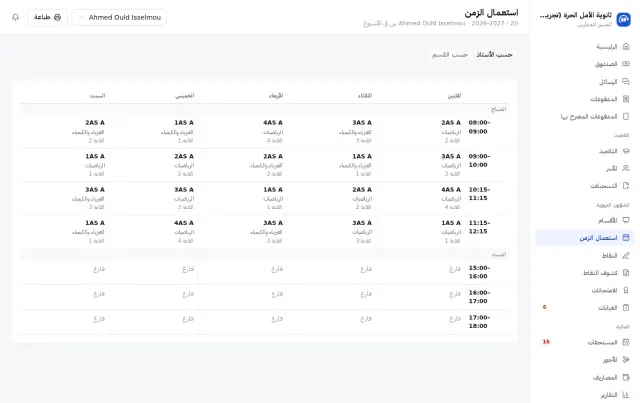Select الاثنين 08:00 lesson 2AS A

pos(451,131)
